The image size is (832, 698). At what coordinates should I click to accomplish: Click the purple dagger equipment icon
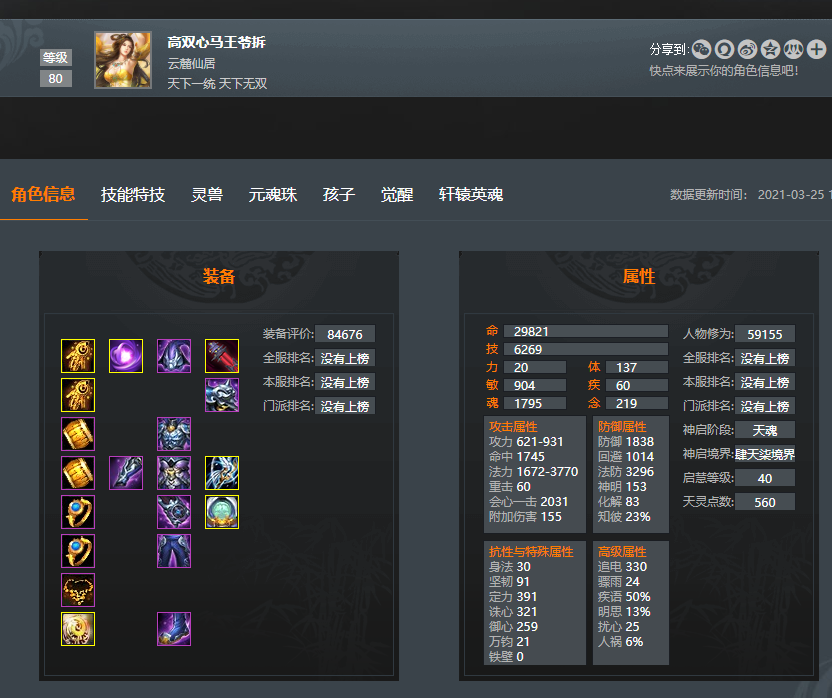pos(126,473)
